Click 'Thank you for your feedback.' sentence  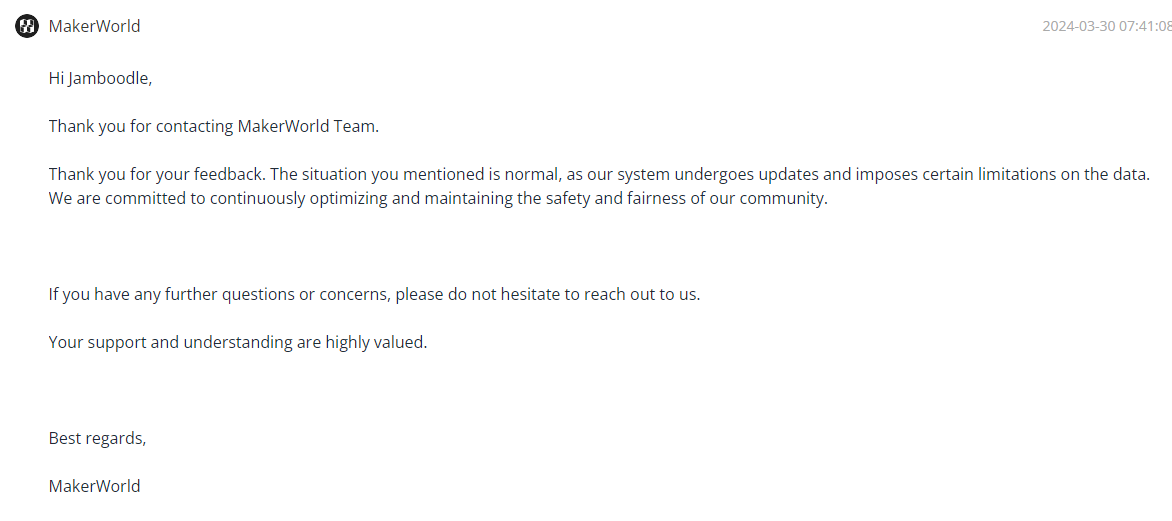point(157,174)
